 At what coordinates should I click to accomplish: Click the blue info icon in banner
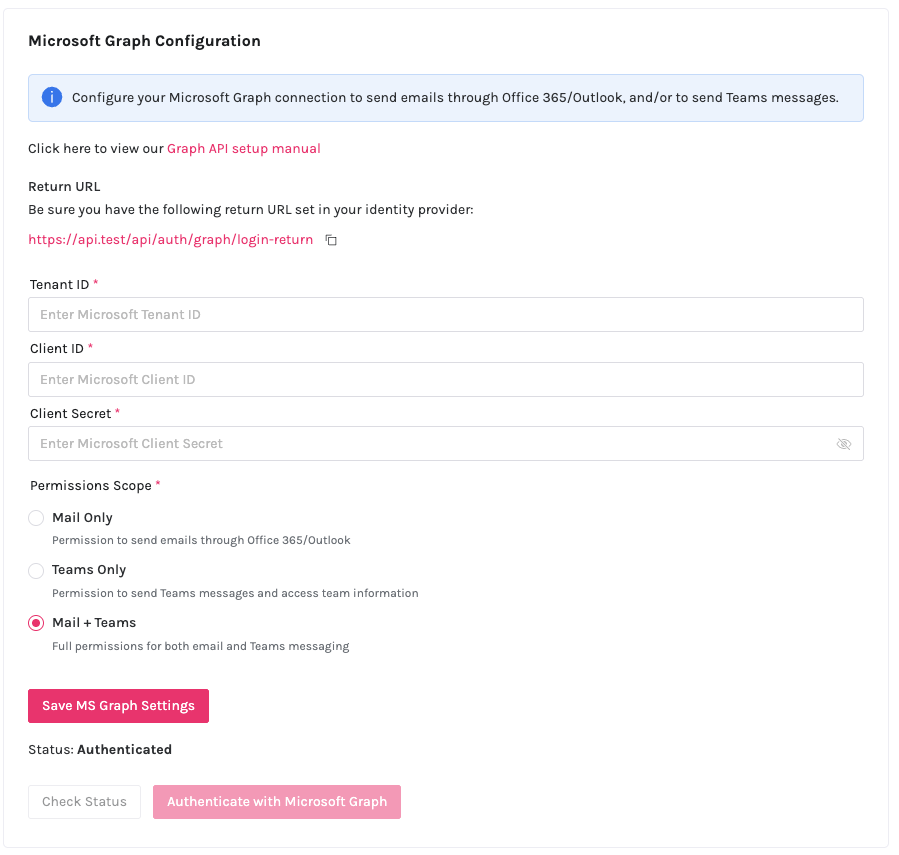coord(52,98)
